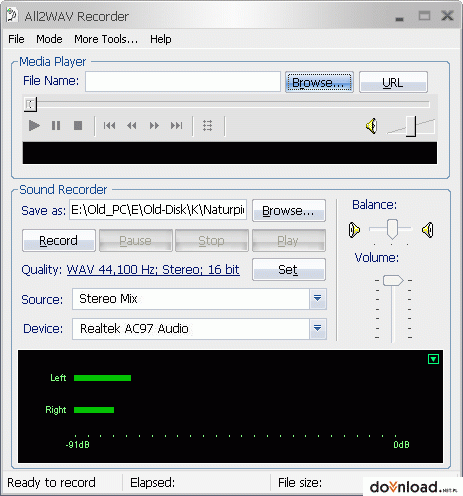Click the left balance speaker icon
This screenshot has width=463, height=496.
(x=354, y=230)
